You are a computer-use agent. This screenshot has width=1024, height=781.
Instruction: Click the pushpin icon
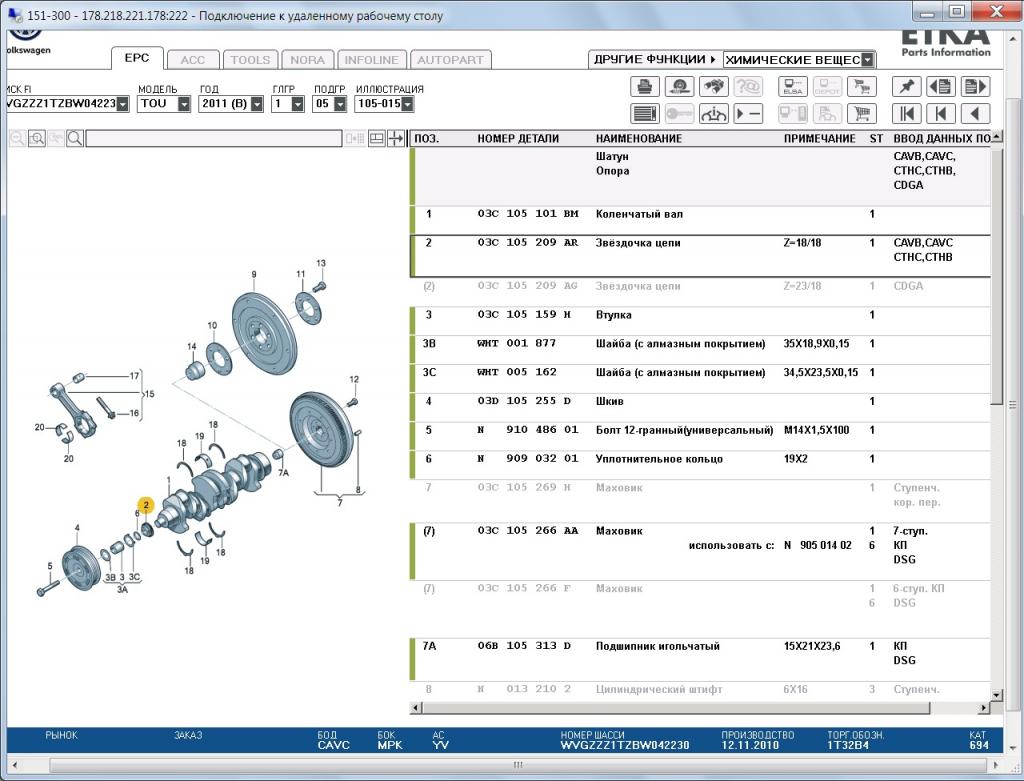pos(906,86)
